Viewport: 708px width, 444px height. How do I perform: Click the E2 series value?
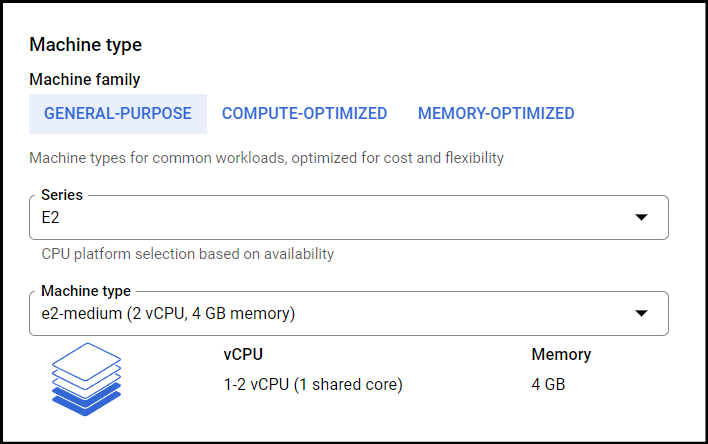[x=50, y=218]
